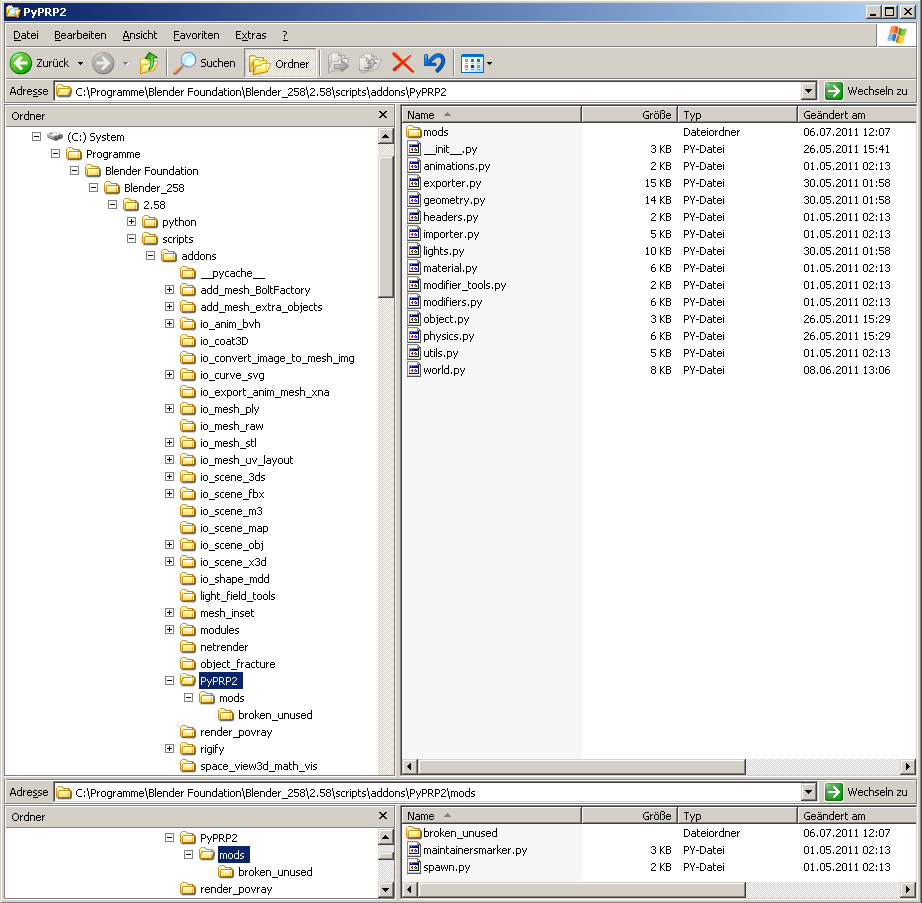
Task: Collapse the Blender Foundation tree node
Action: coord(75,170)
